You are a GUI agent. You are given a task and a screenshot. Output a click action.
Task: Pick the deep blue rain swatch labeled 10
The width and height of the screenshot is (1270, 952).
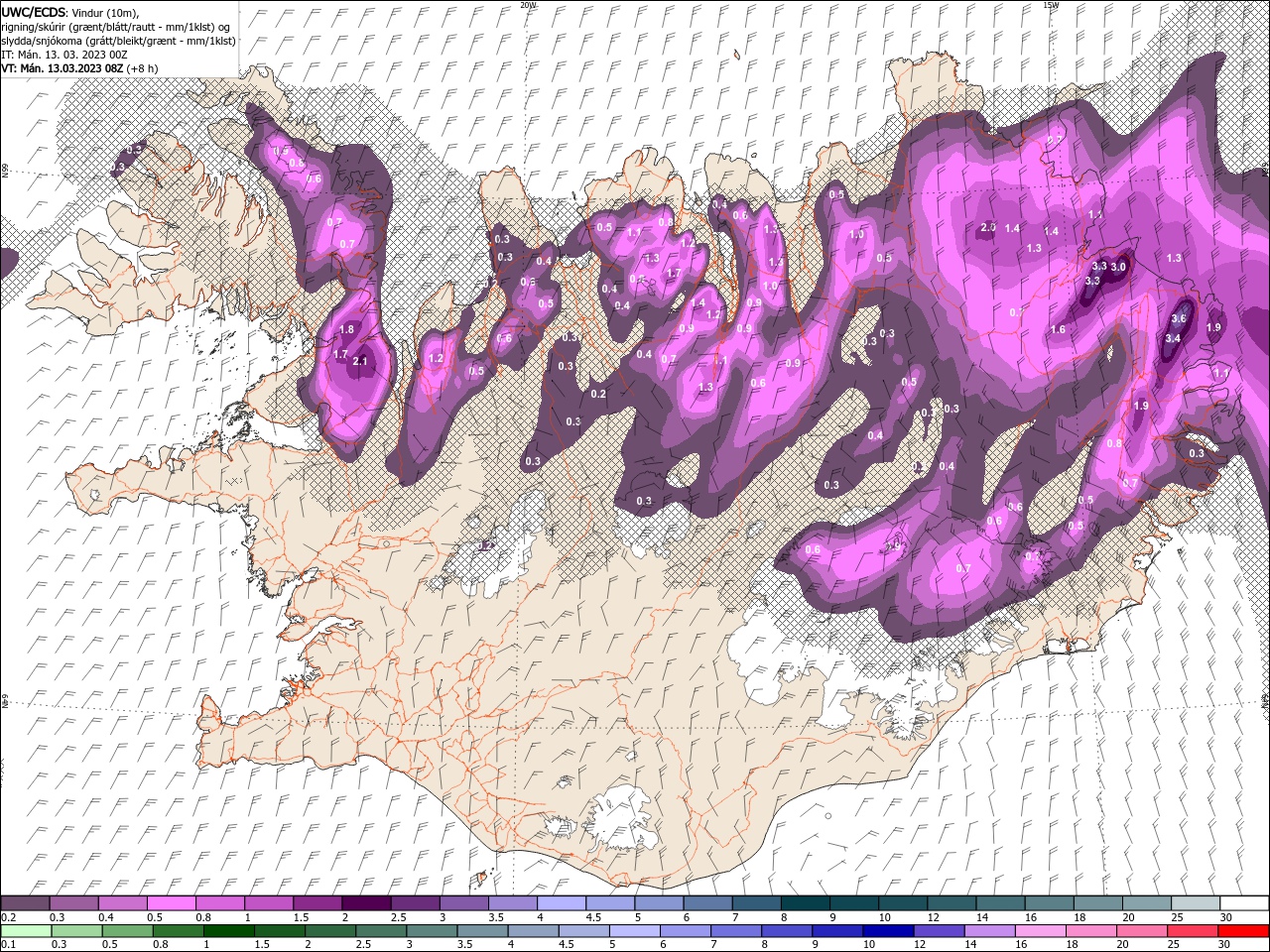[x=887, y=931]
